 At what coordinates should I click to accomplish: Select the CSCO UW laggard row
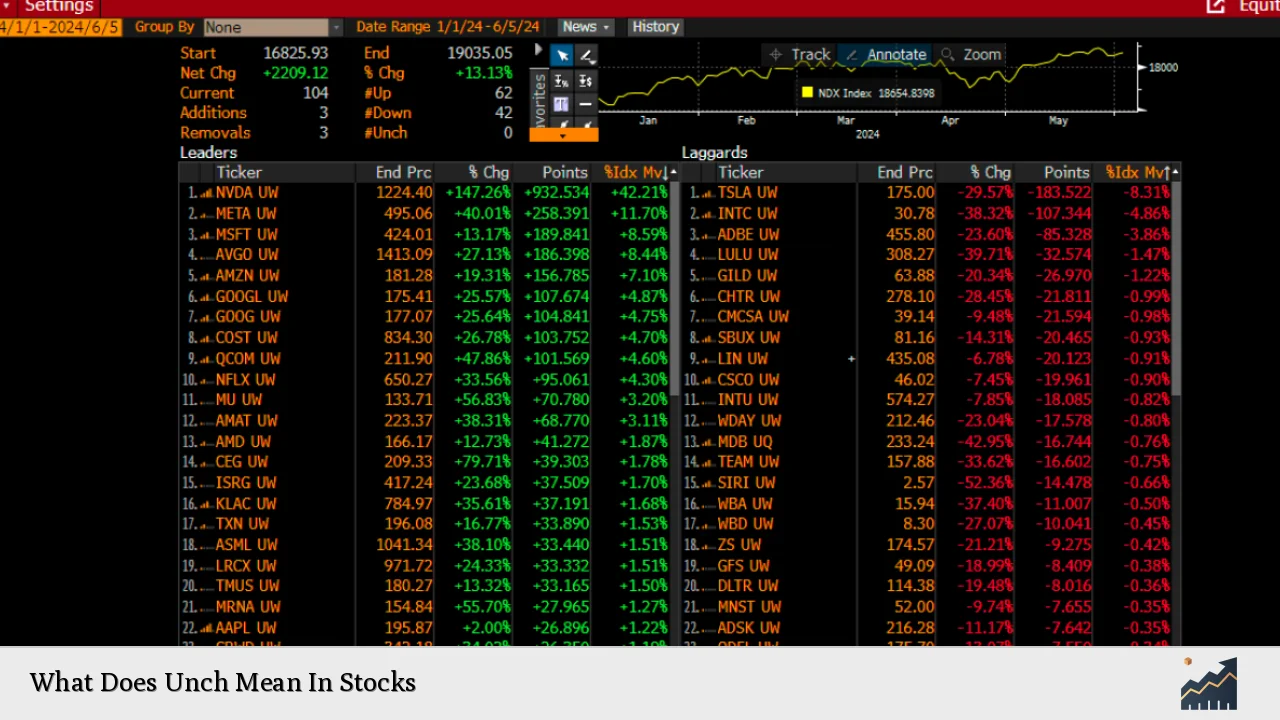pyautogui.click(x=927, y=380)
